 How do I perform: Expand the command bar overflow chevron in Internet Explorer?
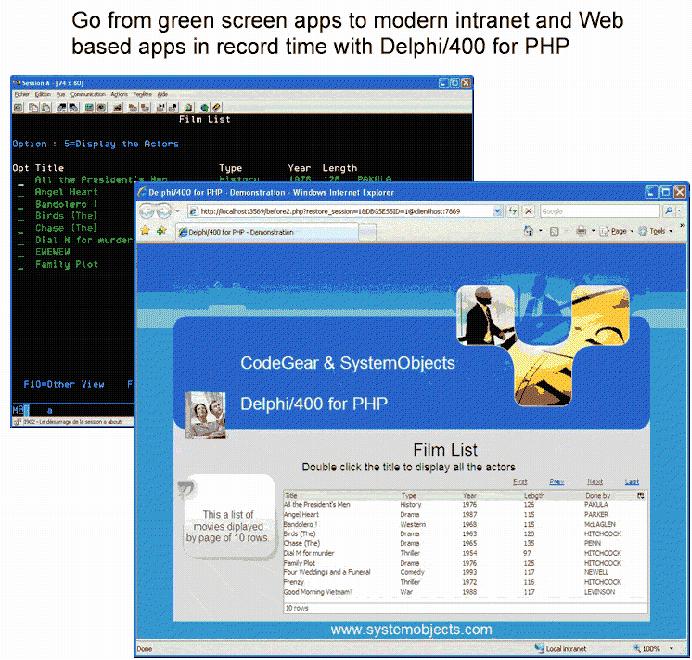682,226
